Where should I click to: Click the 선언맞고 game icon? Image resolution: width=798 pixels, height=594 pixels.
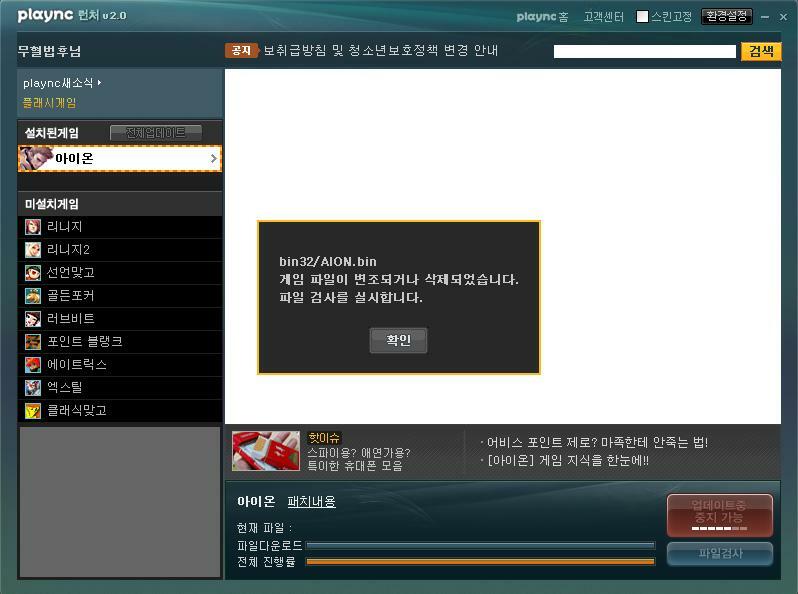(x=33, y=273)
